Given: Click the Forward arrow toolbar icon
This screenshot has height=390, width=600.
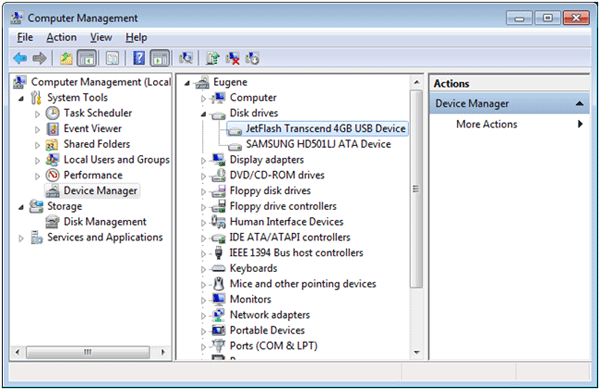Looking at the screenshot, I should [39, 58].
